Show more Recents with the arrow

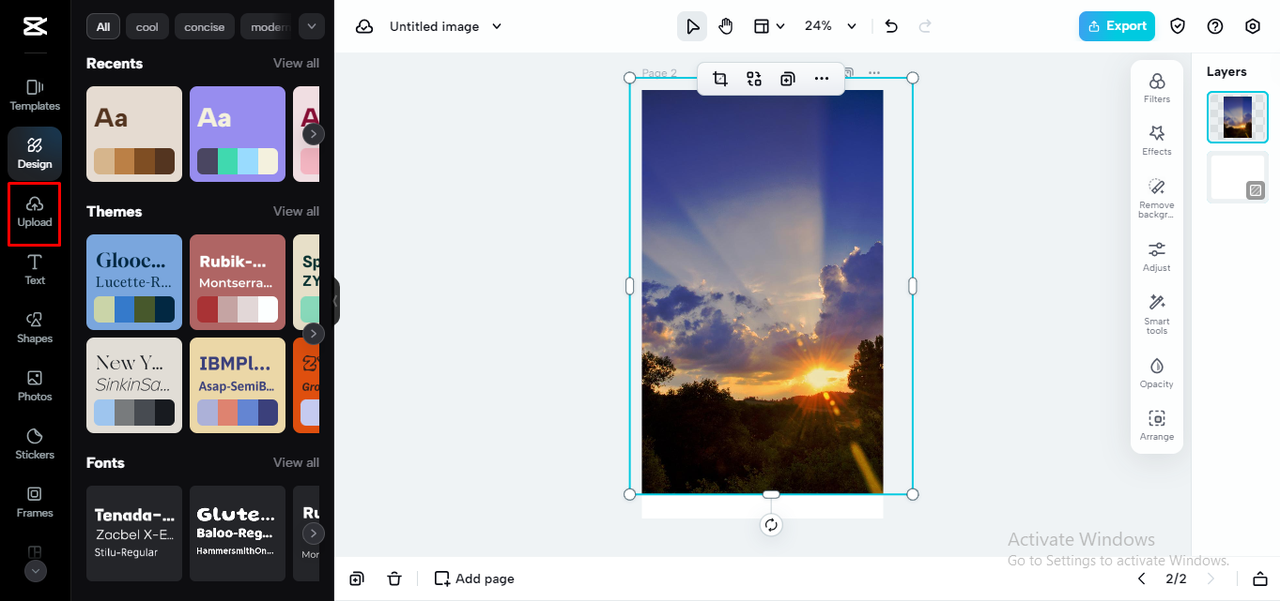tap(313, 133)
